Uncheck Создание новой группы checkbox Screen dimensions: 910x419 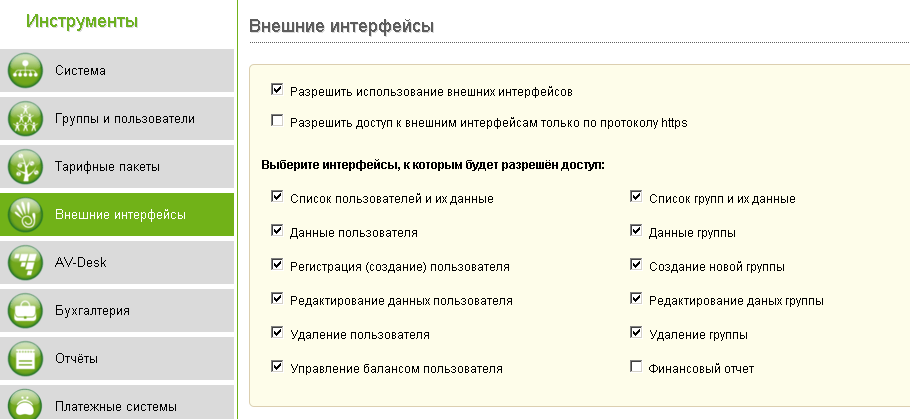636,265
